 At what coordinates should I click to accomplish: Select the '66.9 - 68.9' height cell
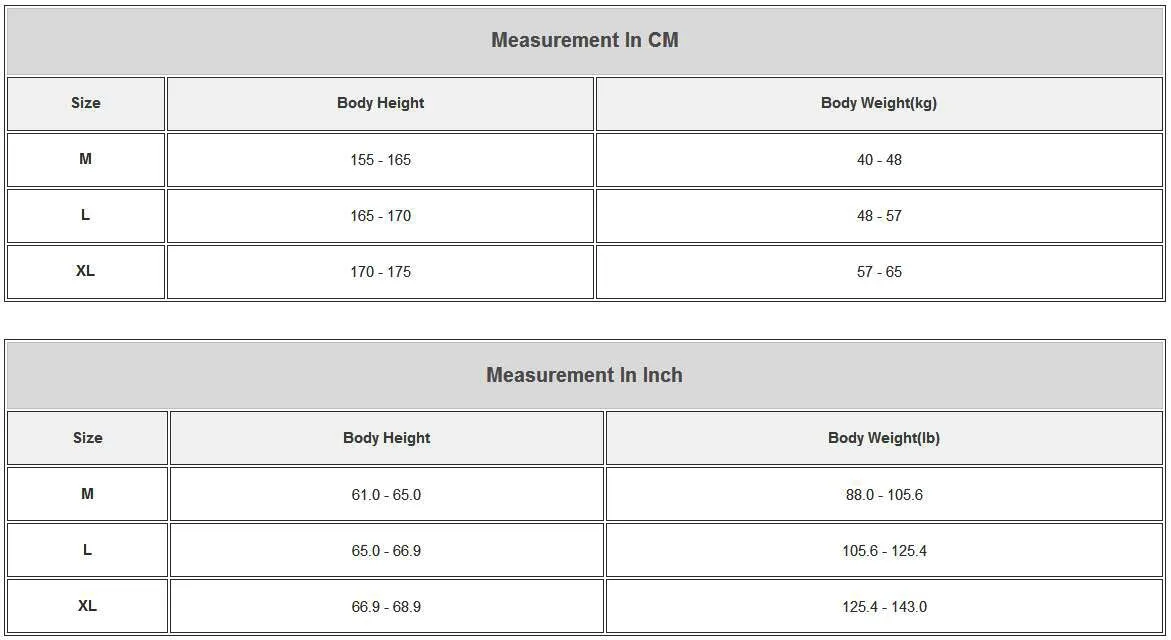[386, 607]
